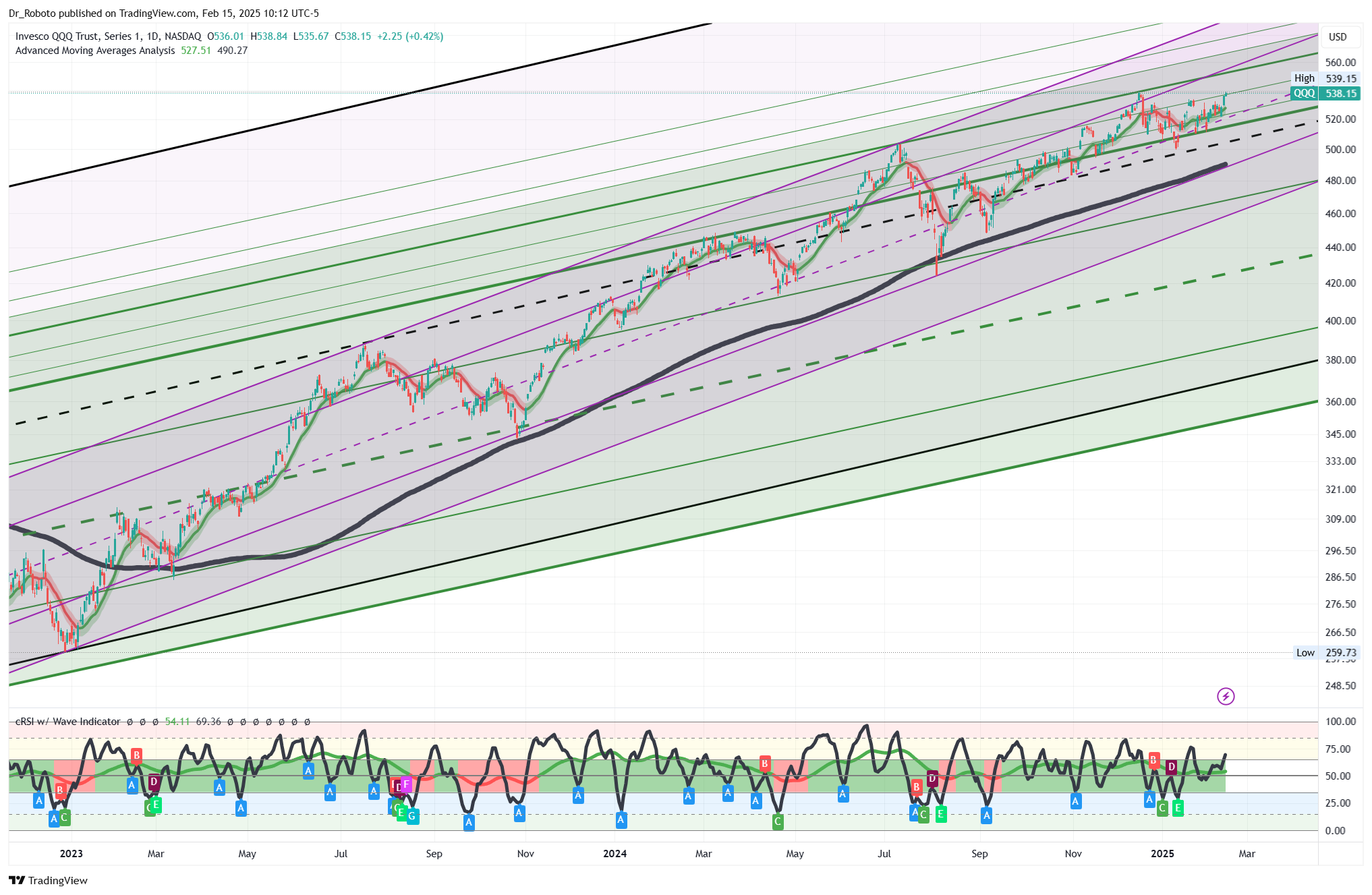Image resolution: width=1372 pixels, height=895 pixels.
Task: Click the open price O536.01
Action: click(225, 36)
